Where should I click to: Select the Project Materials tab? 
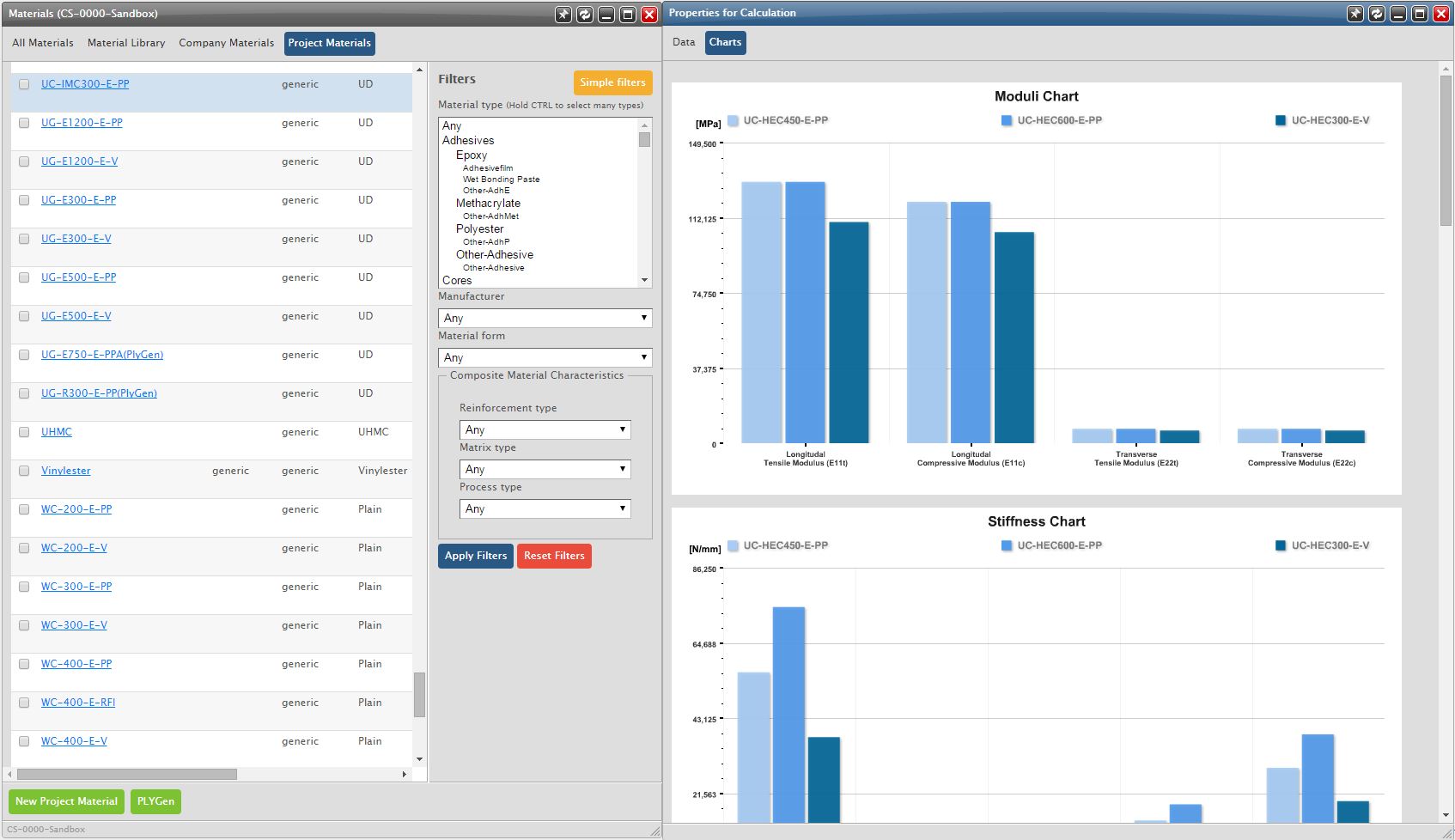coord(330,43)
